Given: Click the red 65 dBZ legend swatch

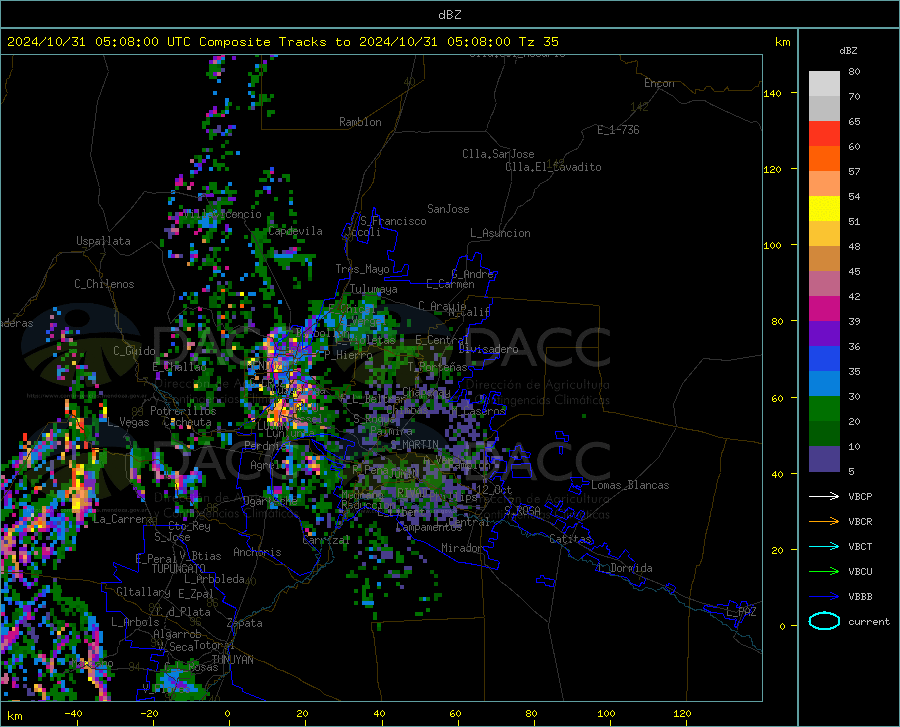Looking at the screenshot, I should 824,134.
